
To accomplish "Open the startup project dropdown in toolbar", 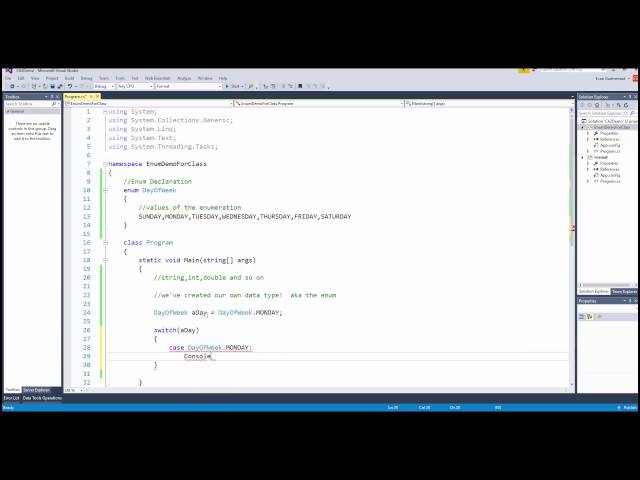I will click(x=188, y=86).
